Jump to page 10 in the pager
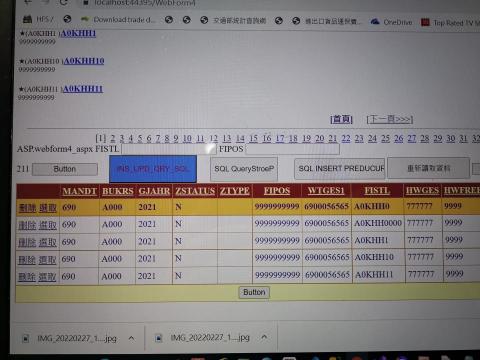This screenshot has height=360, width=480. pos(187,138)
